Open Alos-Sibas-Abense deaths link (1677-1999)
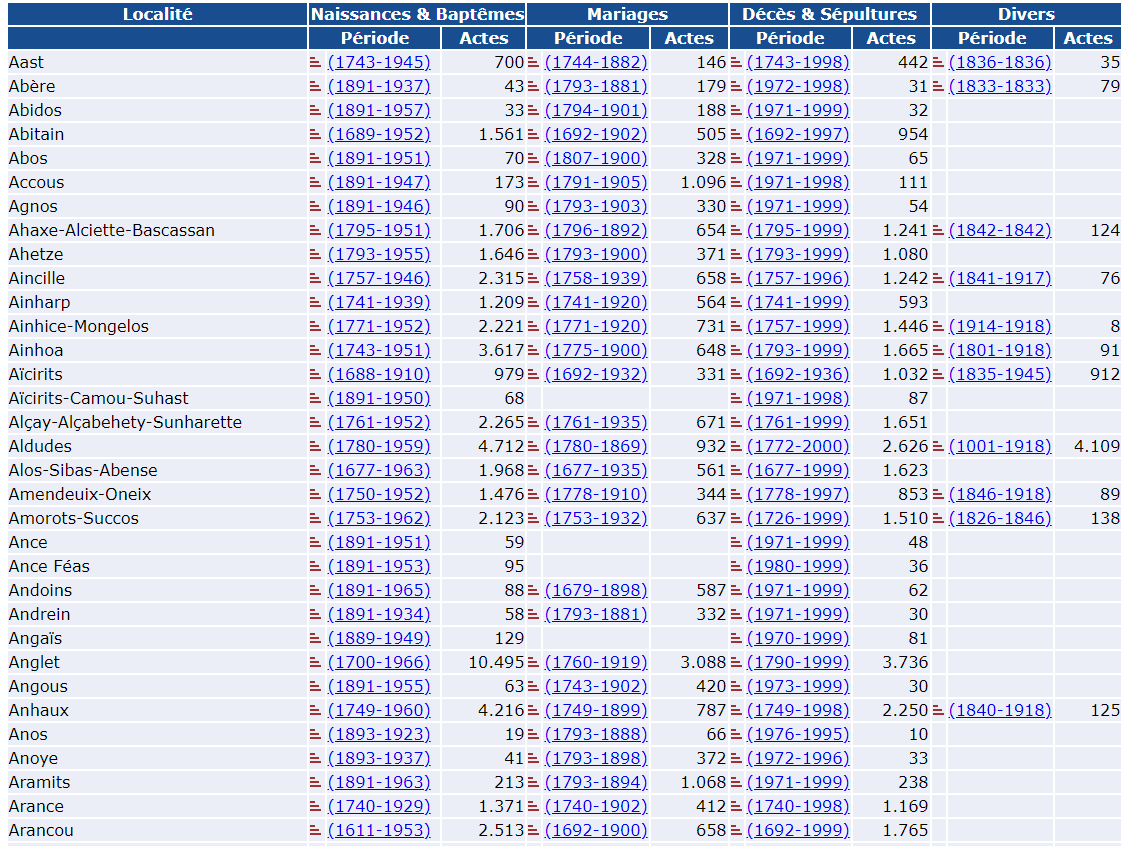The height and width of the screenshot is (846, 1130). tap(798, 470)
